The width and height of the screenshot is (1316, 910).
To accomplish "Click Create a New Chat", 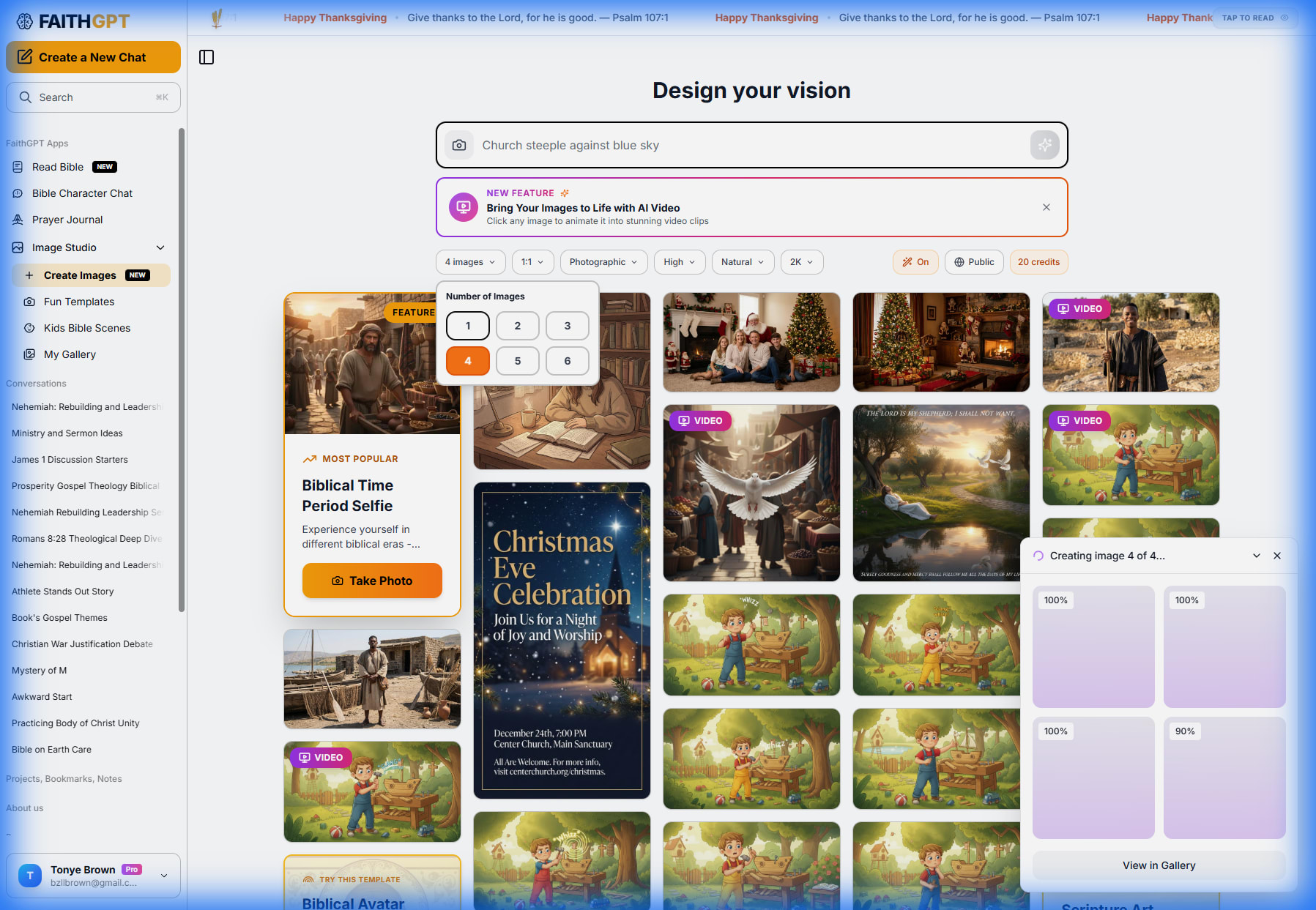I will point(93,56).
